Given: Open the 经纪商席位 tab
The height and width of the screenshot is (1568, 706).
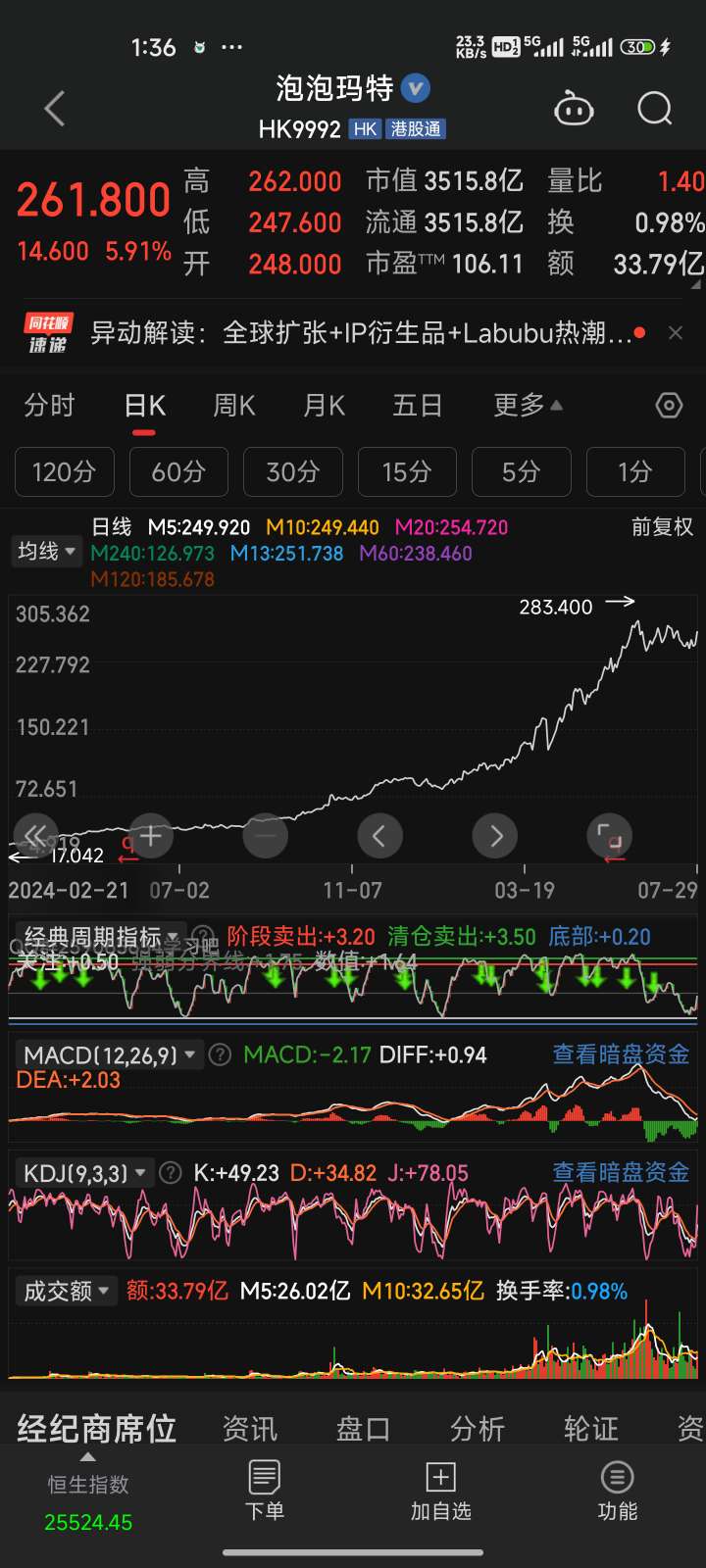Looking at the screenshot, I should click(x=96, y=1429).
